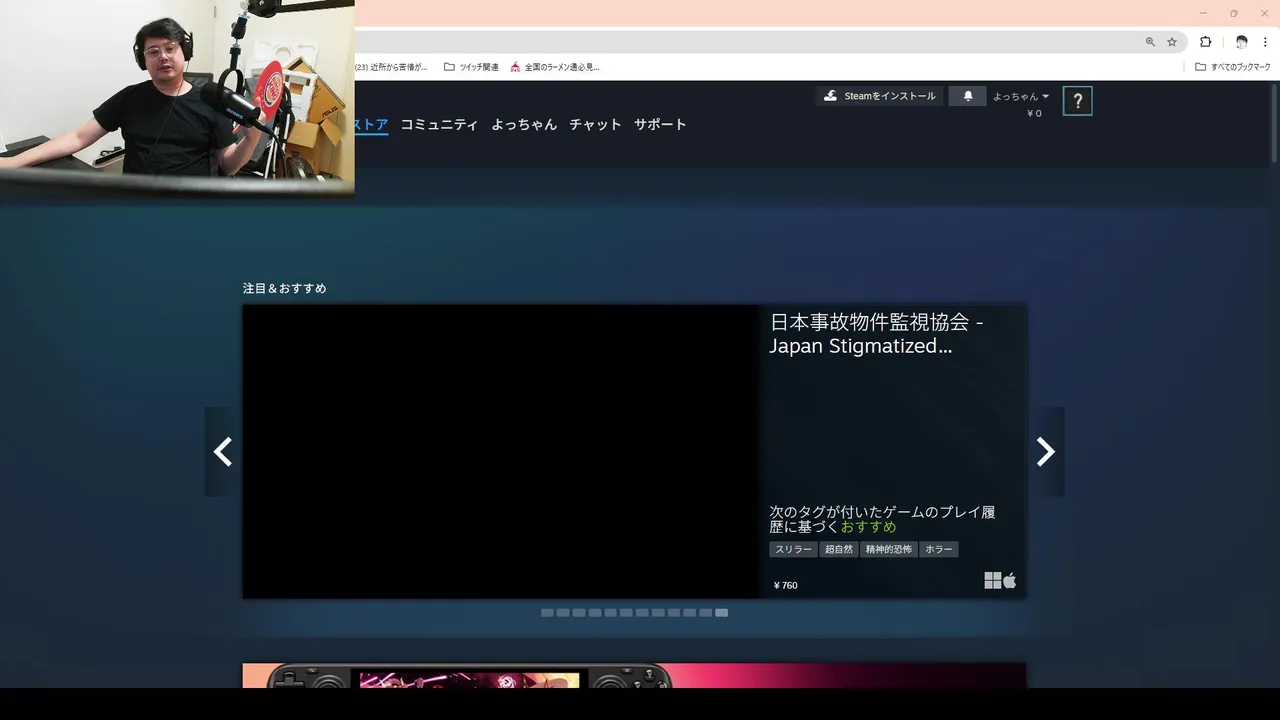Bookmark this page with the star icon
This screenshot has width=1280, height=720.
pyautogui.click(x=1172, y=42)
